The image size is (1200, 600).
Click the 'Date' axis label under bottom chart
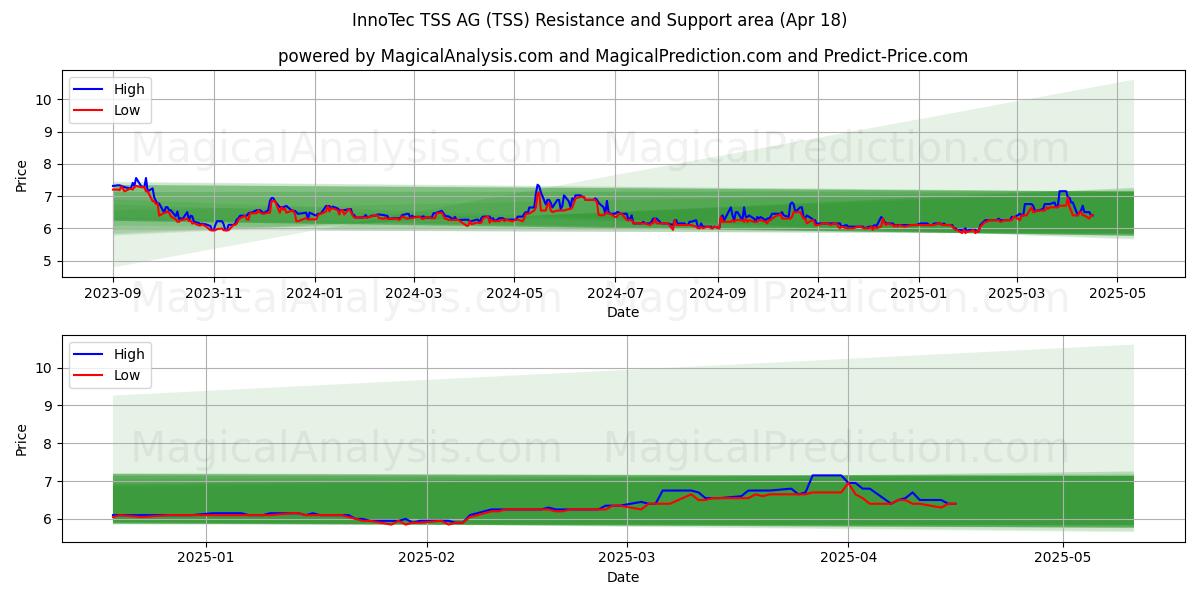622,577
